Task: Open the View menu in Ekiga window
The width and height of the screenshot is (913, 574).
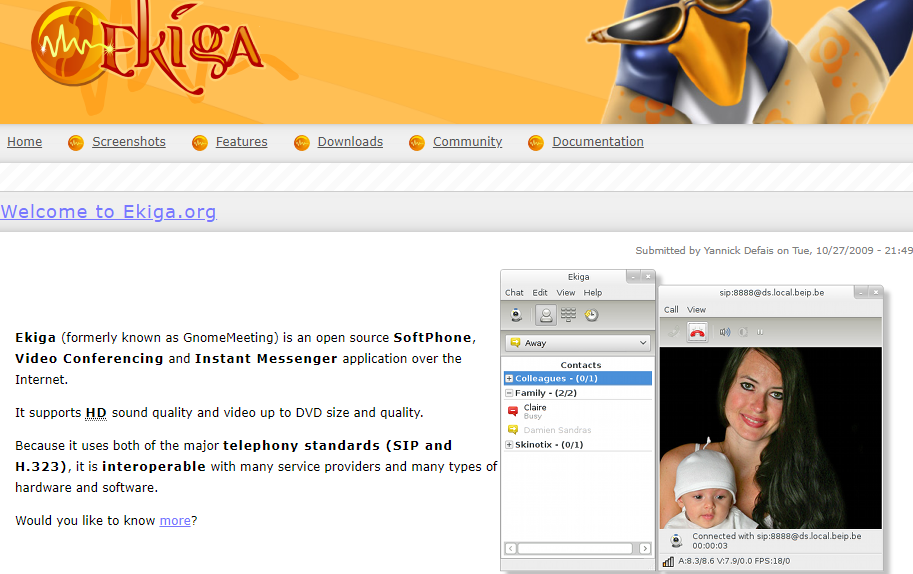Action: tap(565, 293)
